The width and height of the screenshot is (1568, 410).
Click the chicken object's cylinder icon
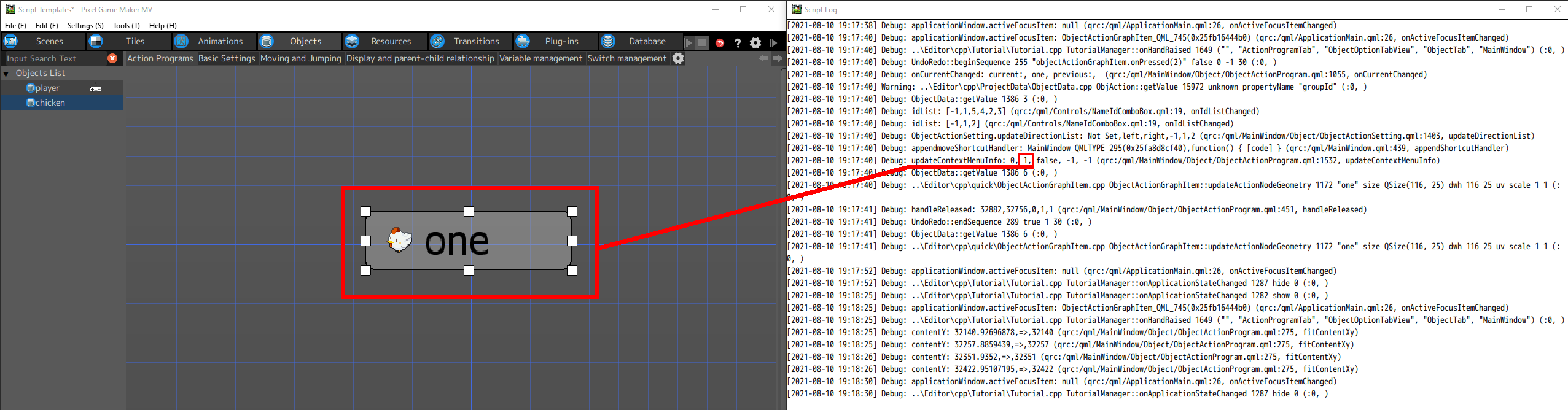pyautogui.click(x=30, y=102)
